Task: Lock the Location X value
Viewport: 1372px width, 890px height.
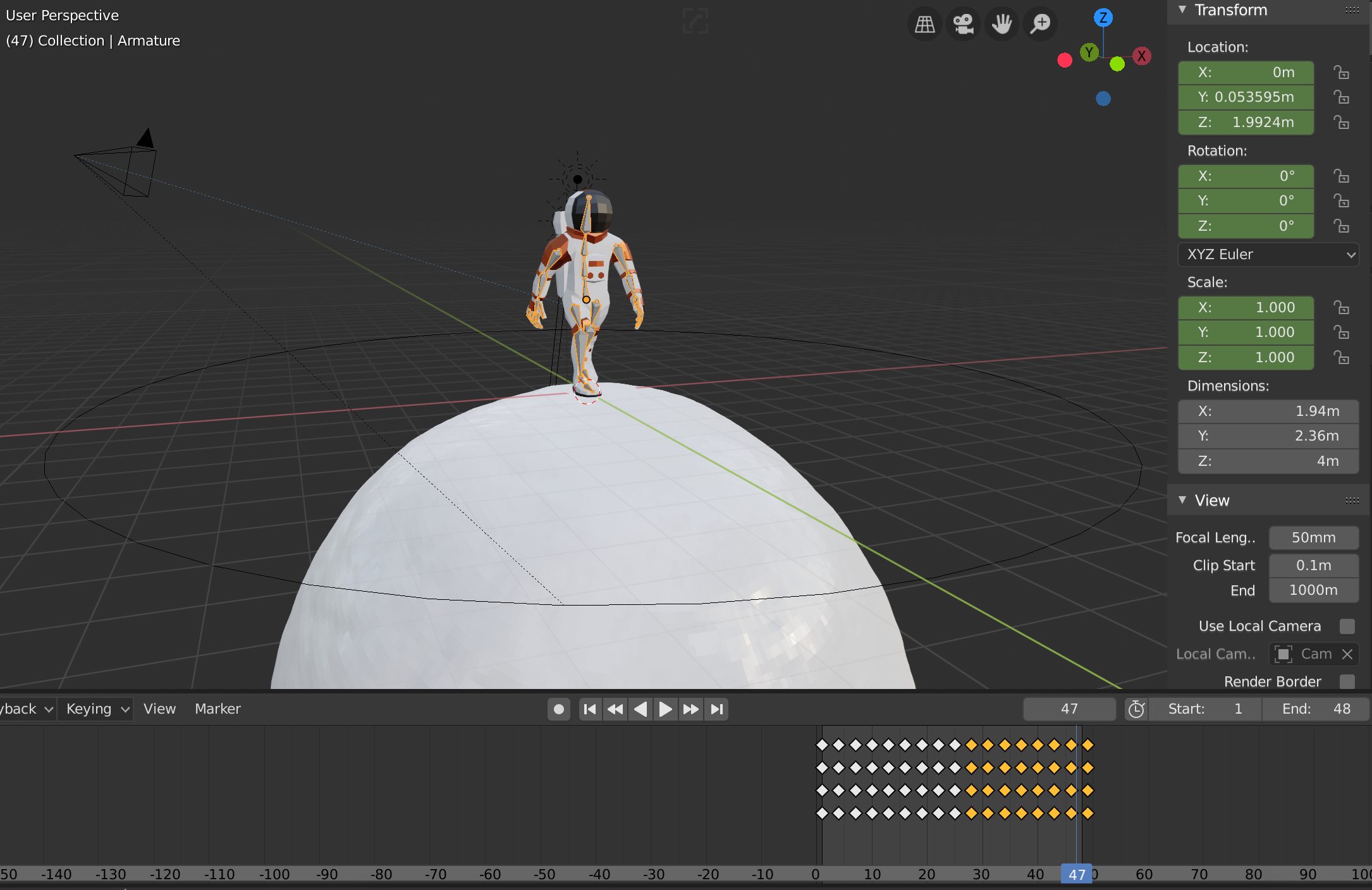Action: click(x=1341, y=73)
